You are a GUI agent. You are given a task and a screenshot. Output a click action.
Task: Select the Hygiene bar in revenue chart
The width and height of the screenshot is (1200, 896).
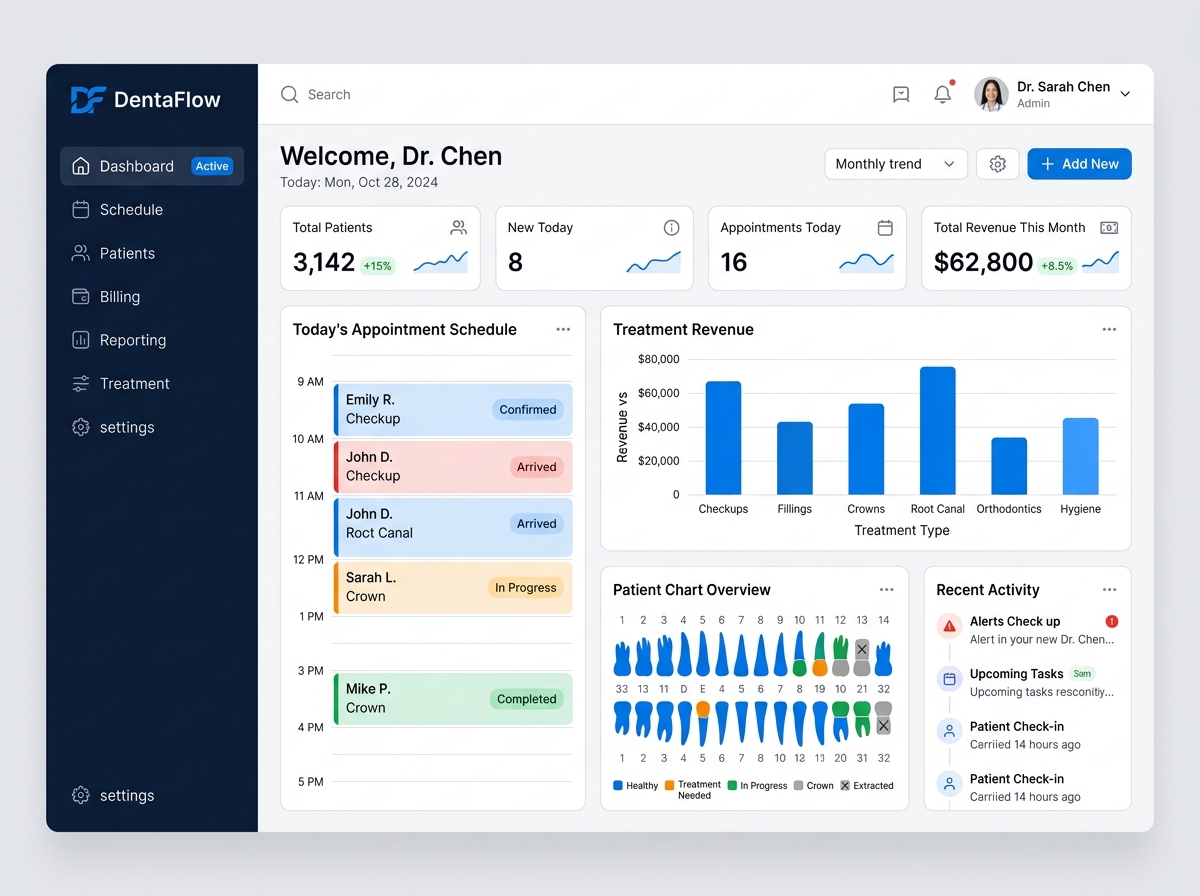[x=1080, y=456]
